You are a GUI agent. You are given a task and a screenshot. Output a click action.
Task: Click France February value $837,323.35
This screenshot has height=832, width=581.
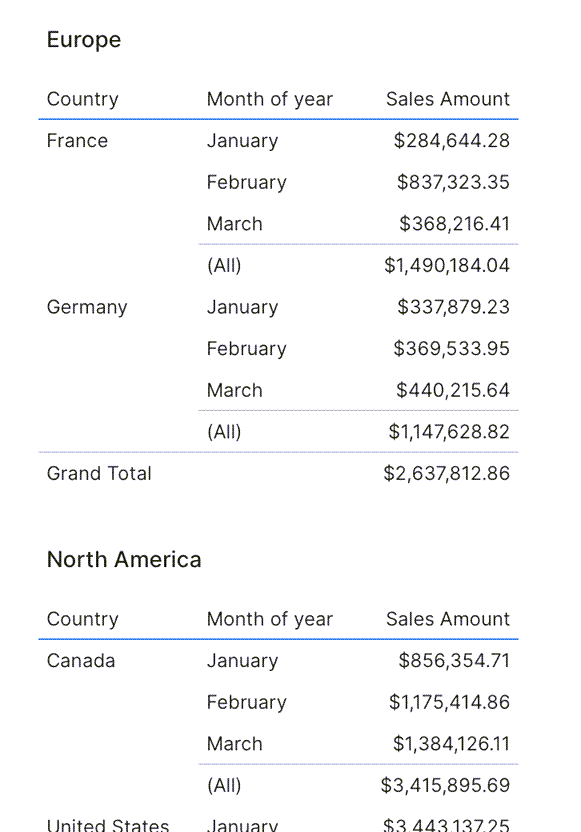tap(453, 182)
